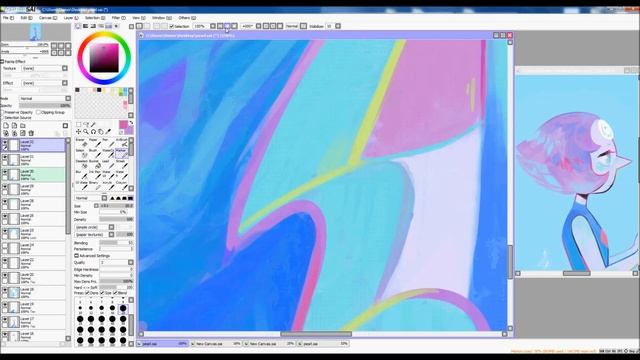Screen dimensions: 640x360
Task: Enable Selection Source checkbox
Action: [2, 118]
